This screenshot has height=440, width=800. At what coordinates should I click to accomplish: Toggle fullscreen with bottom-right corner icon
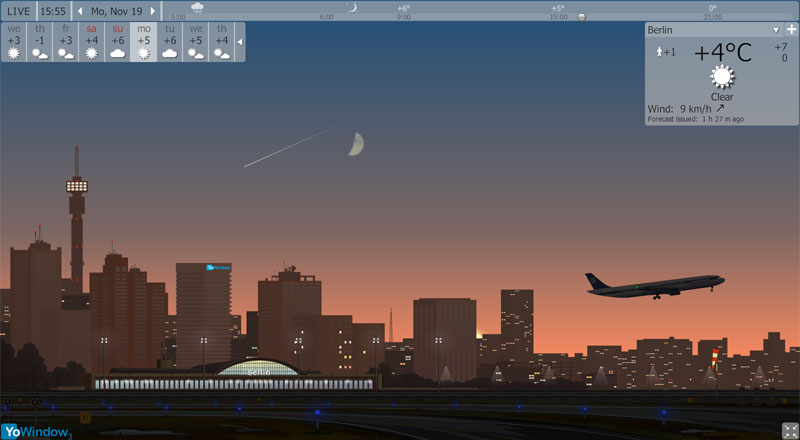pos(789,430)
